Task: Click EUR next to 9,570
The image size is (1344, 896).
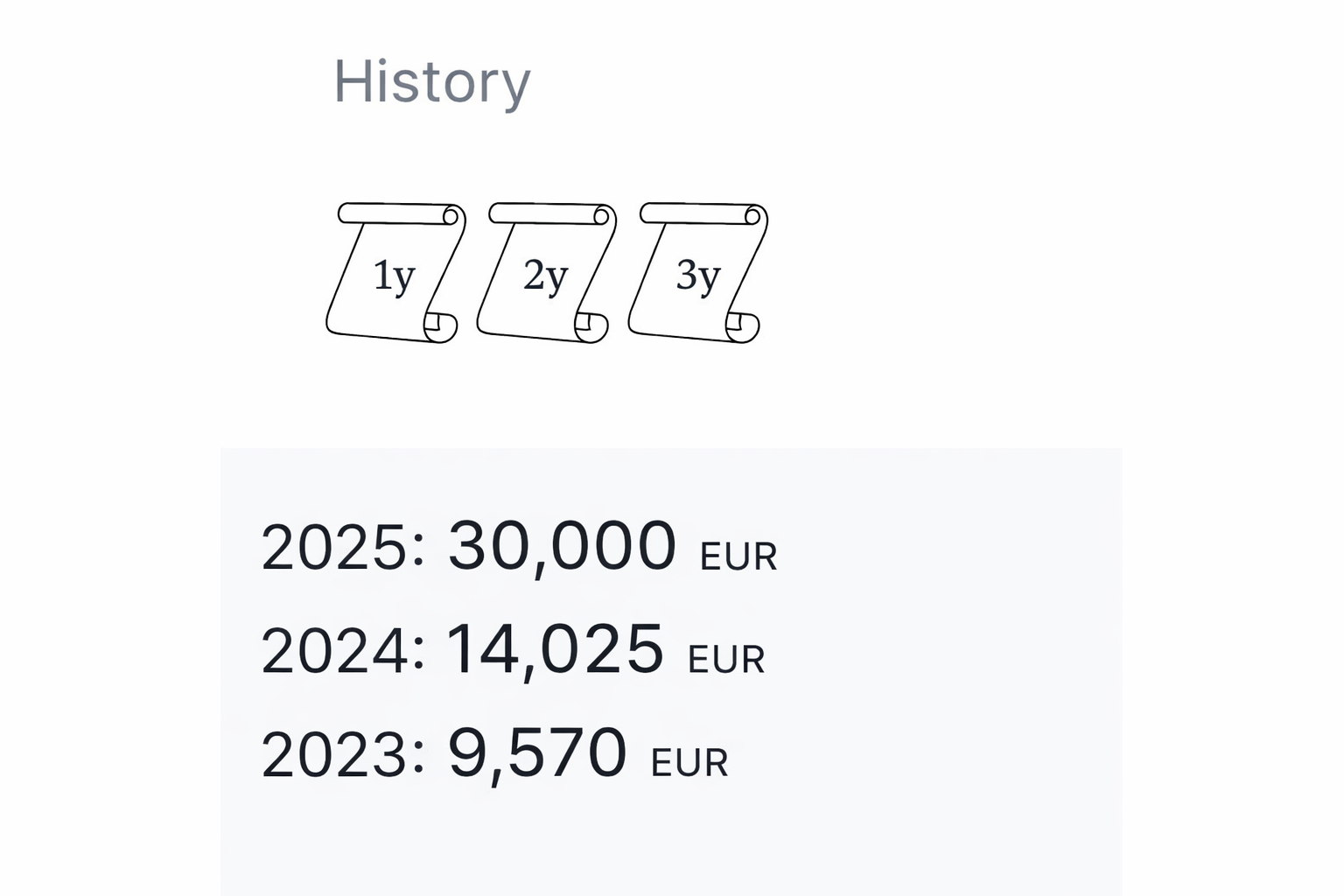Action: pos(689,764)
